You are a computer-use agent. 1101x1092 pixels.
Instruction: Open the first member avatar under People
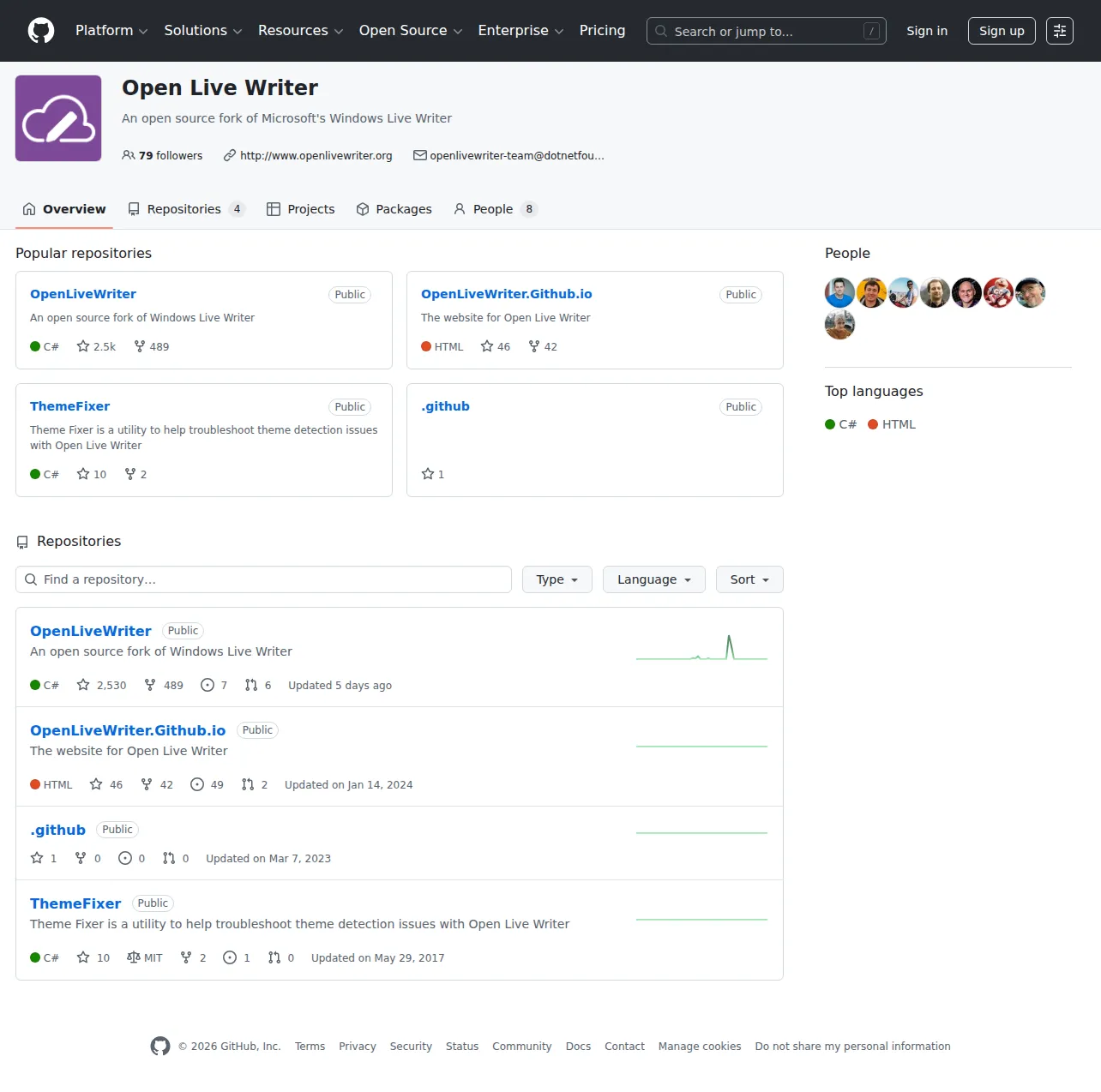click(839, 293)
